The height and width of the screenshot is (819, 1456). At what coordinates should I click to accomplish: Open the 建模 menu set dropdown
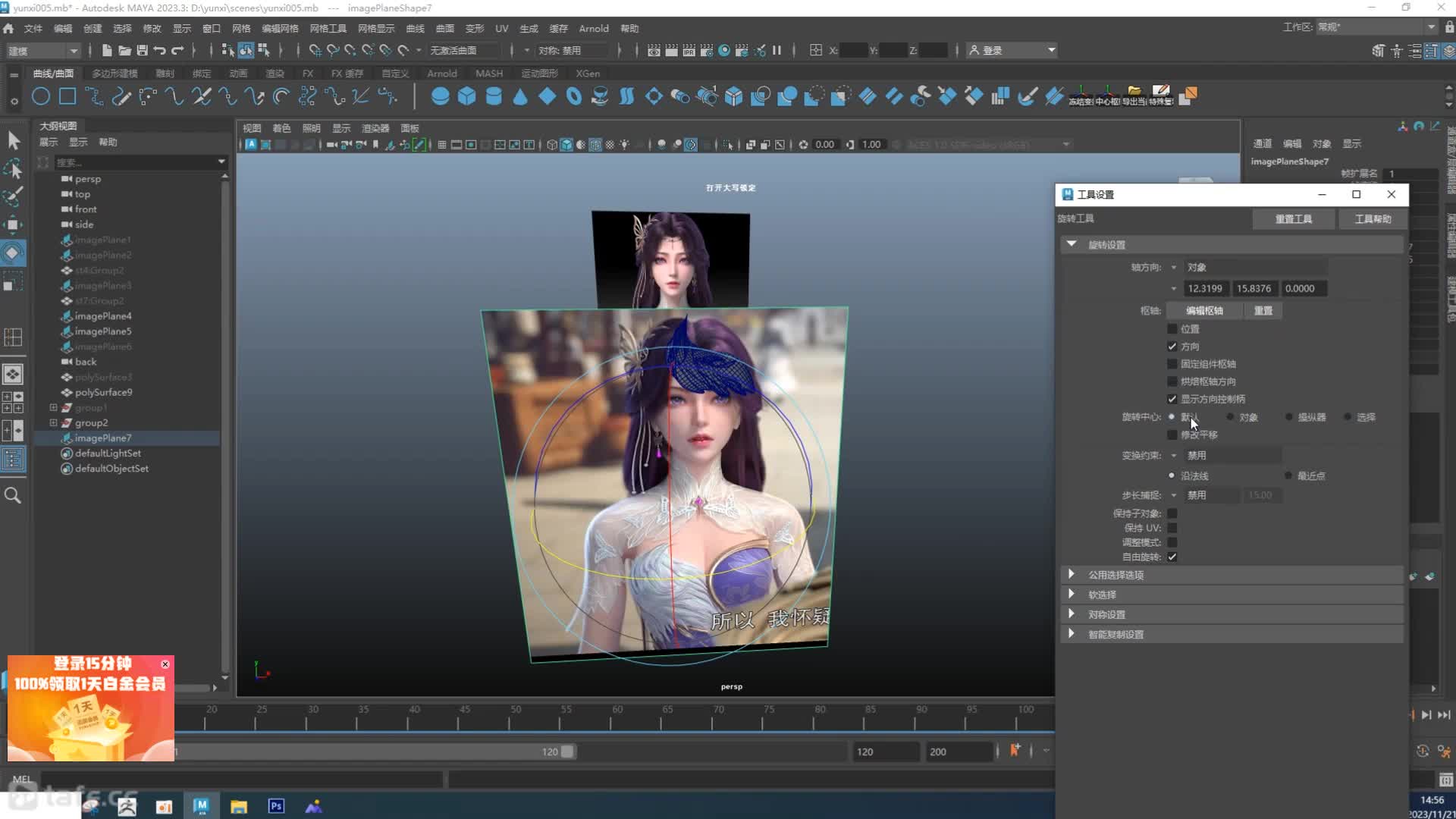42,51
